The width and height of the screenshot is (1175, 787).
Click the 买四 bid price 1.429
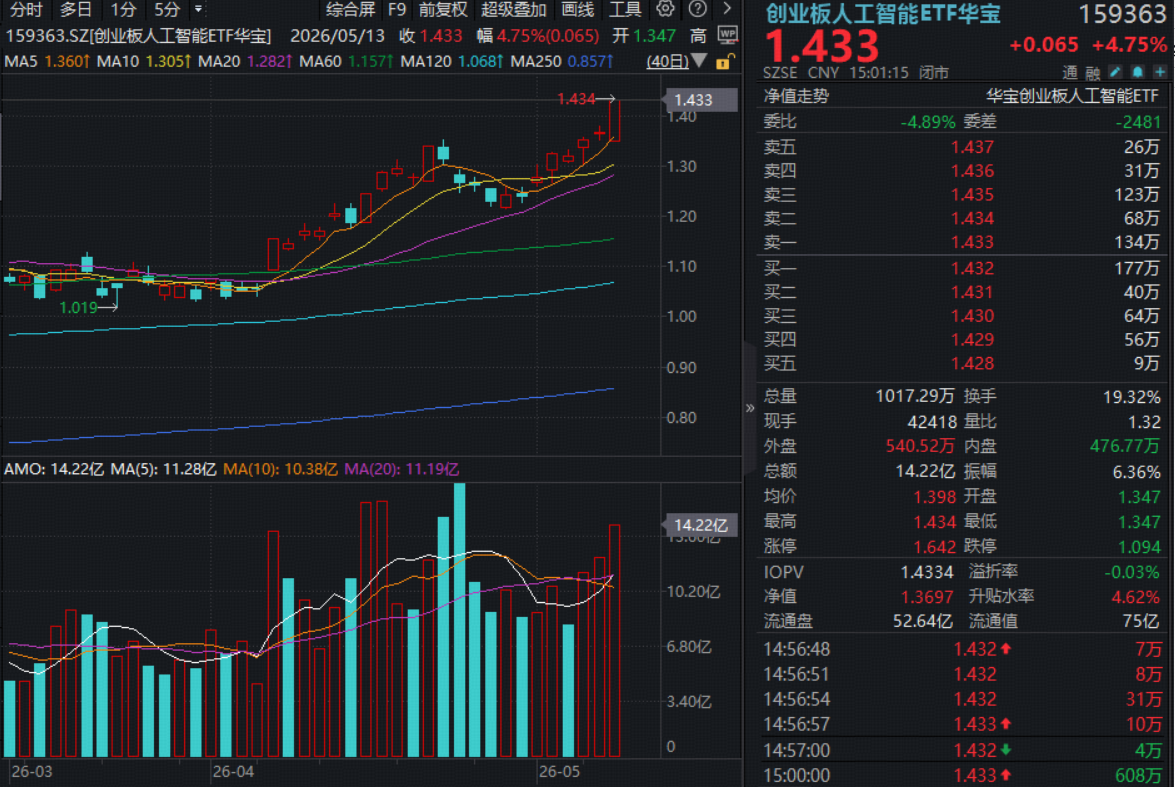[972, 340]
